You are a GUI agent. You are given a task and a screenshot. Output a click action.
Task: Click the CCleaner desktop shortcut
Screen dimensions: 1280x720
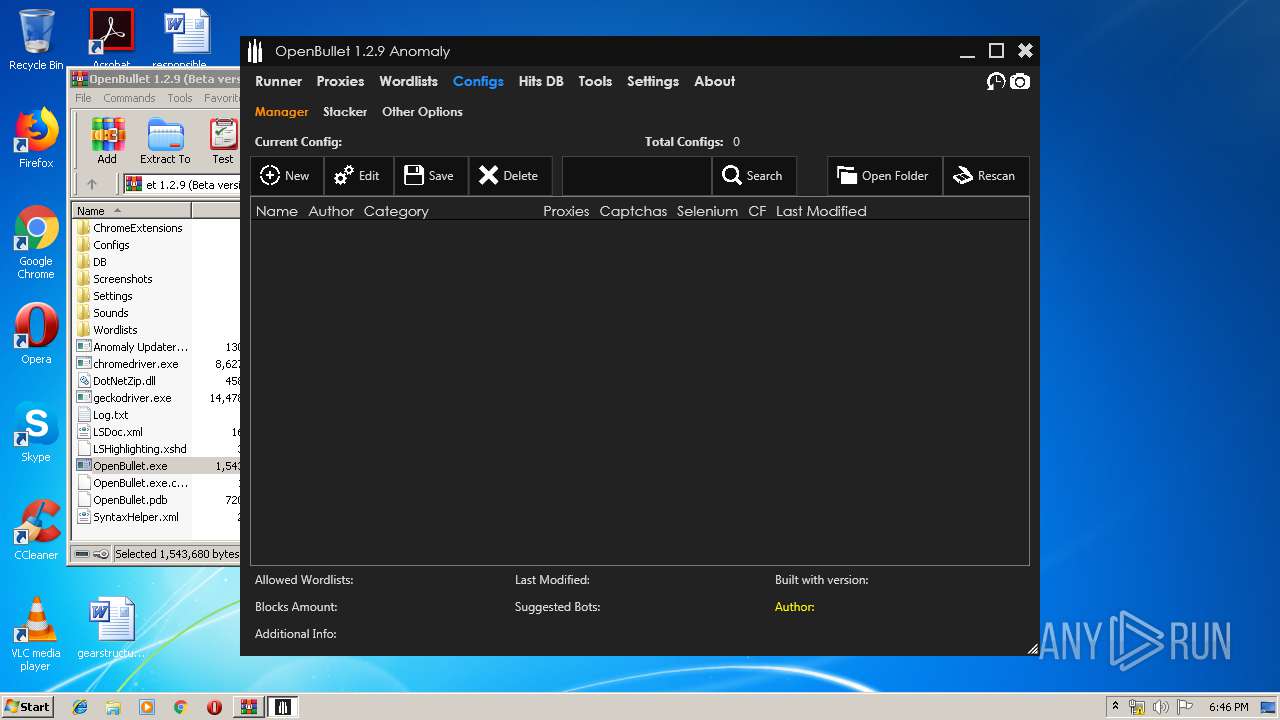coord(36,530)
